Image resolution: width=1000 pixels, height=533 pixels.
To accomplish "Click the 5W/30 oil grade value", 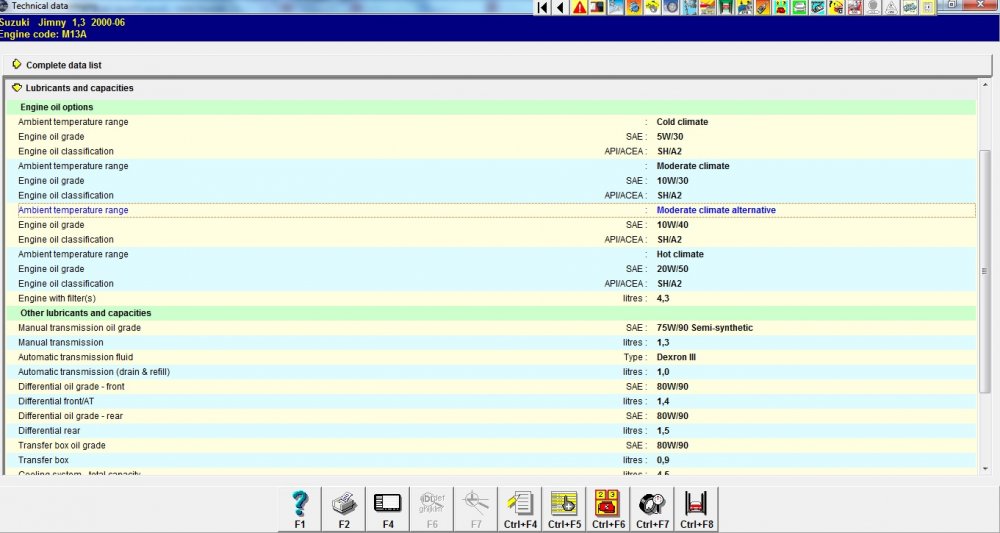I will (x=670, y=136).
